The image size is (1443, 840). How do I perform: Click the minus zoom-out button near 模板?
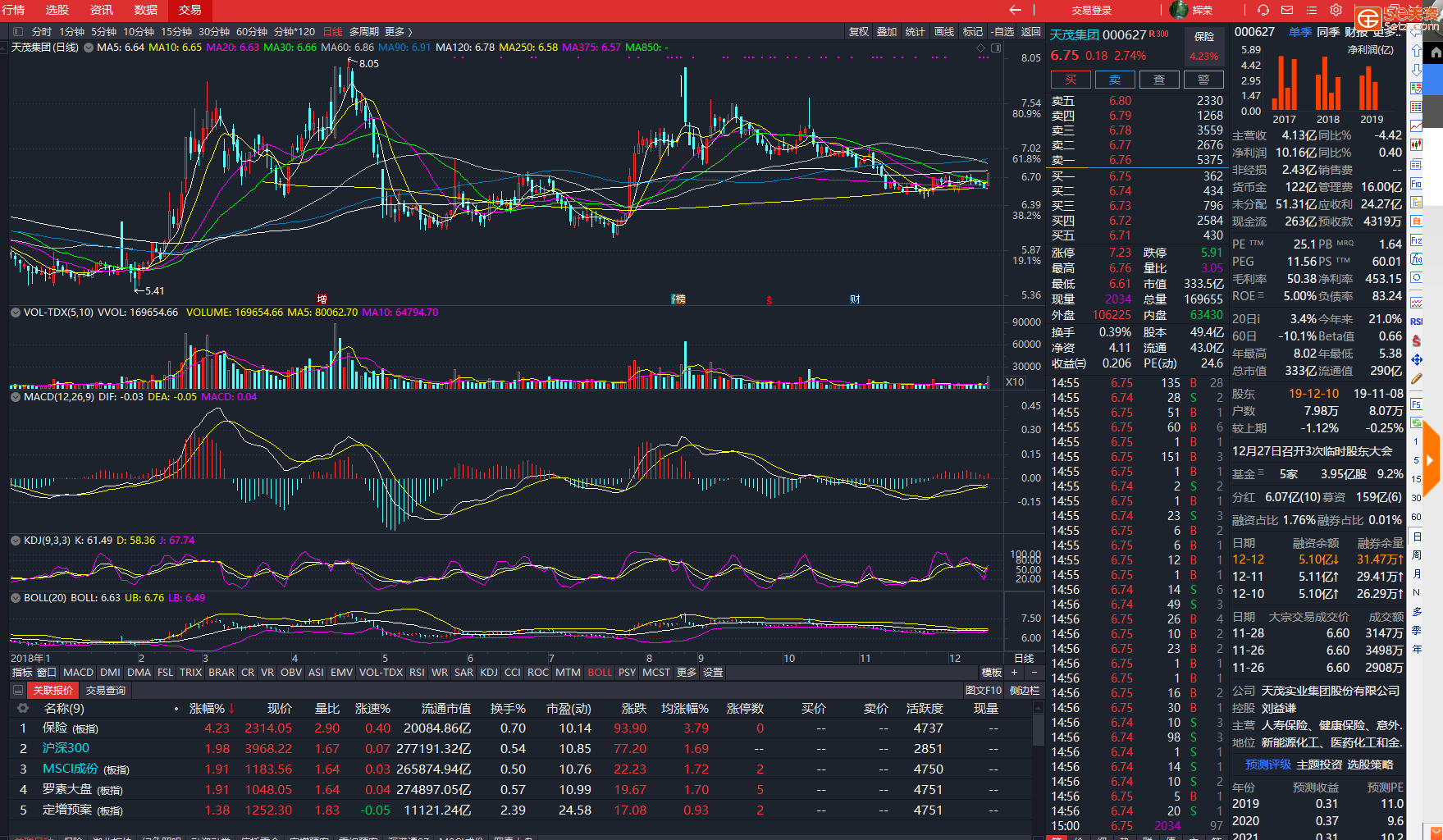point(1033,672)
